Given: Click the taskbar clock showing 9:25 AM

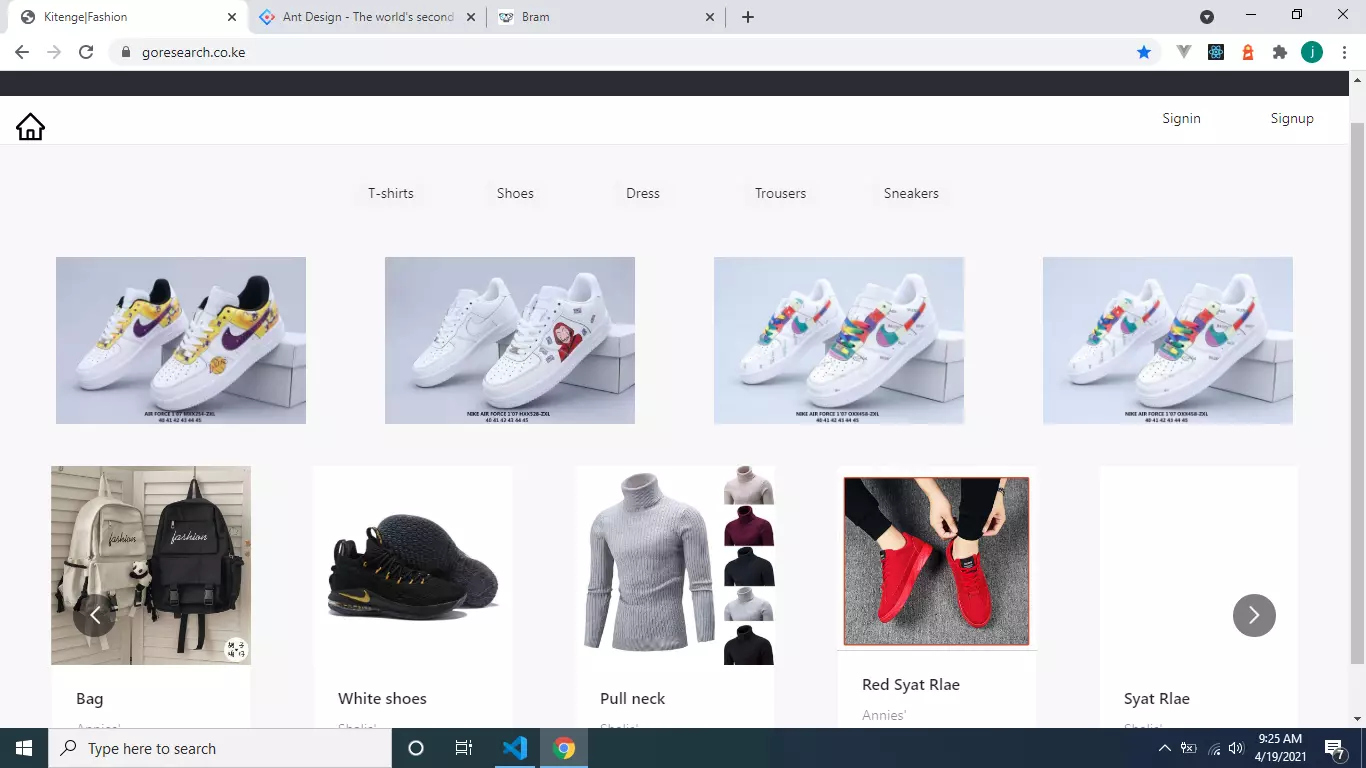Looking at the screenshot, I should pyautogui.click(x=1279, y=748).
